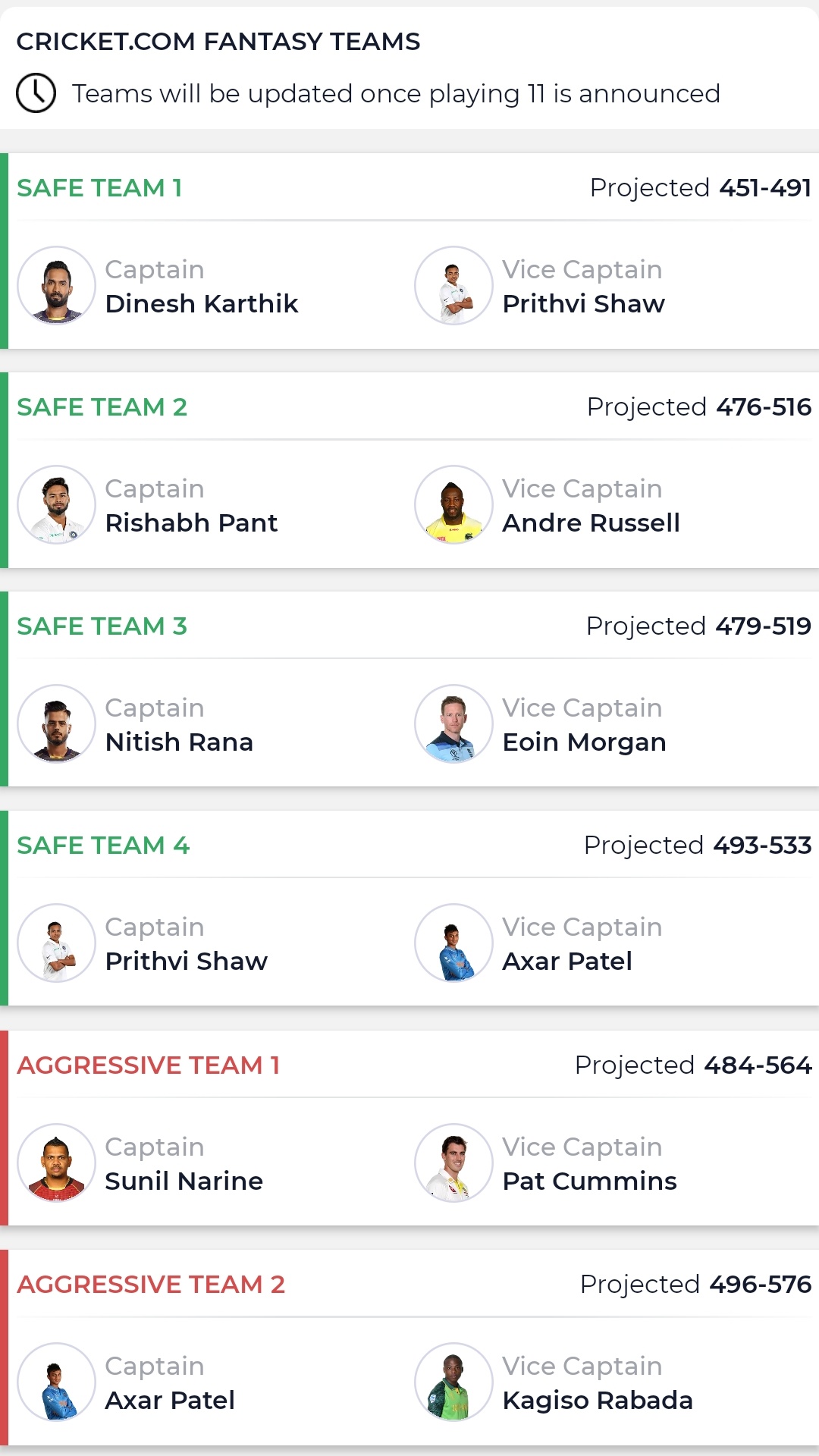Tap the Projected 496-576 score

pyautogui.click(x=695, y=1284)
